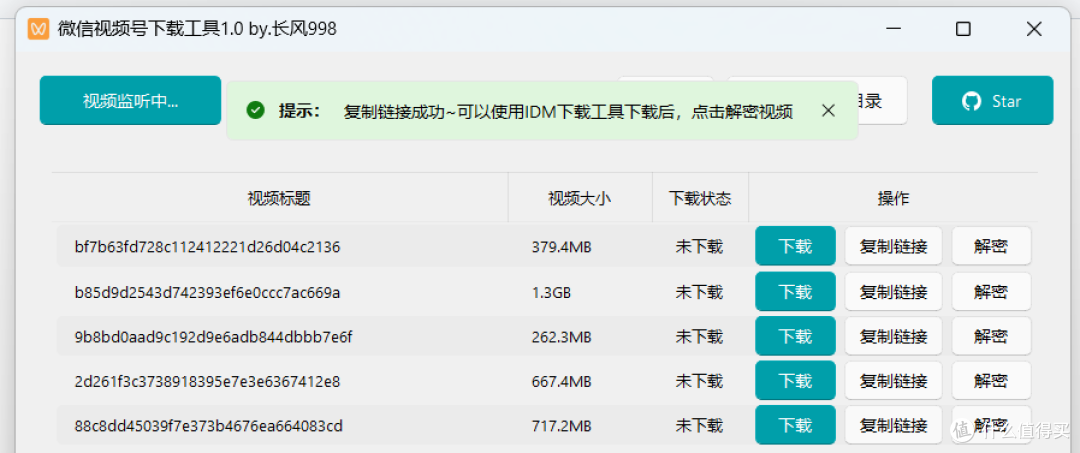
Task: Select title 9b8bd0aad9c192d9e6adb844dbbb7e6f
Action: coord(214,337)
